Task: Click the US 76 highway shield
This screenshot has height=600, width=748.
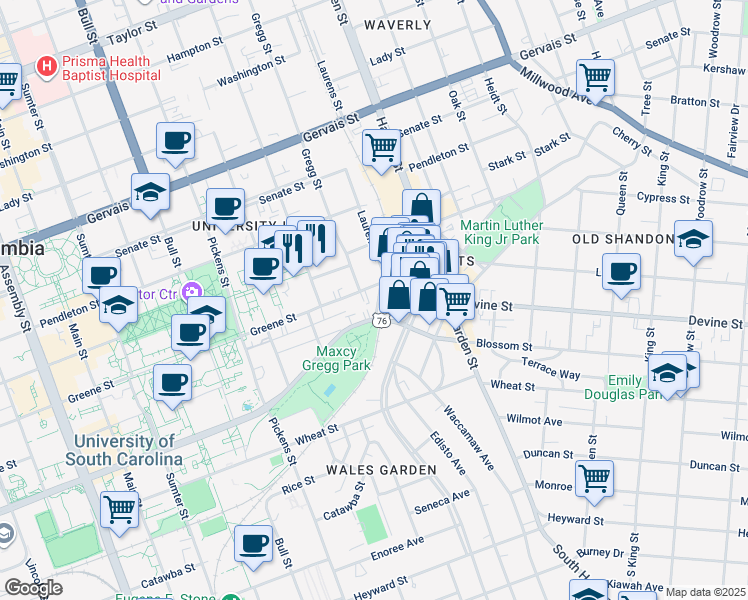Action: point(382,320)
